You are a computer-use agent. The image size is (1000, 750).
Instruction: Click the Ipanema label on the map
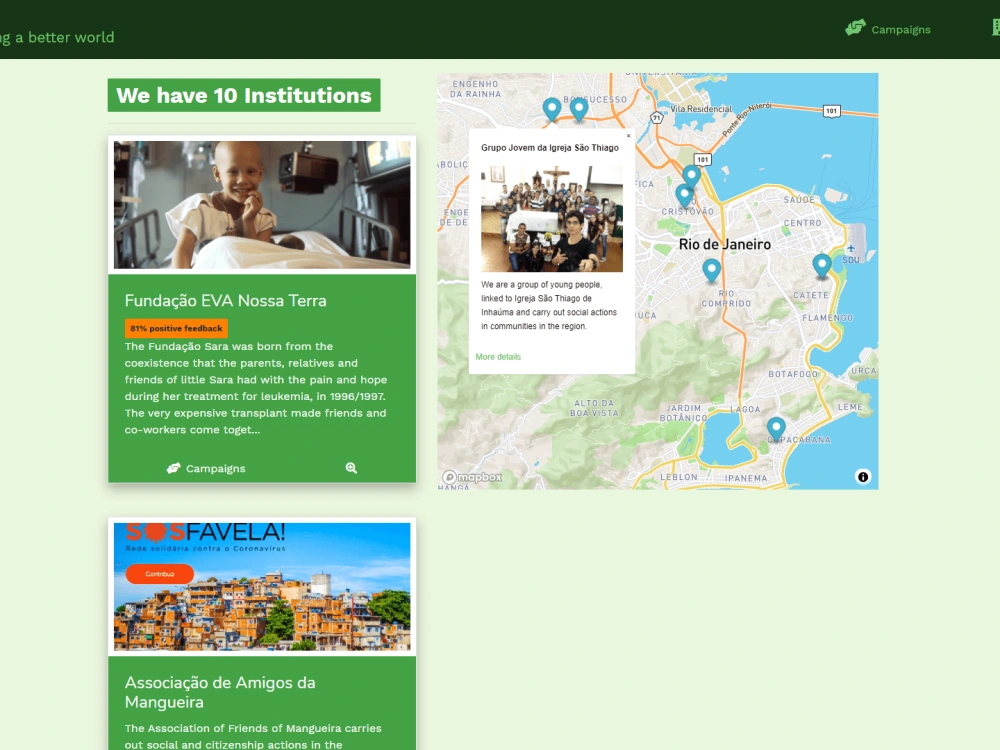tap(746, 478)
